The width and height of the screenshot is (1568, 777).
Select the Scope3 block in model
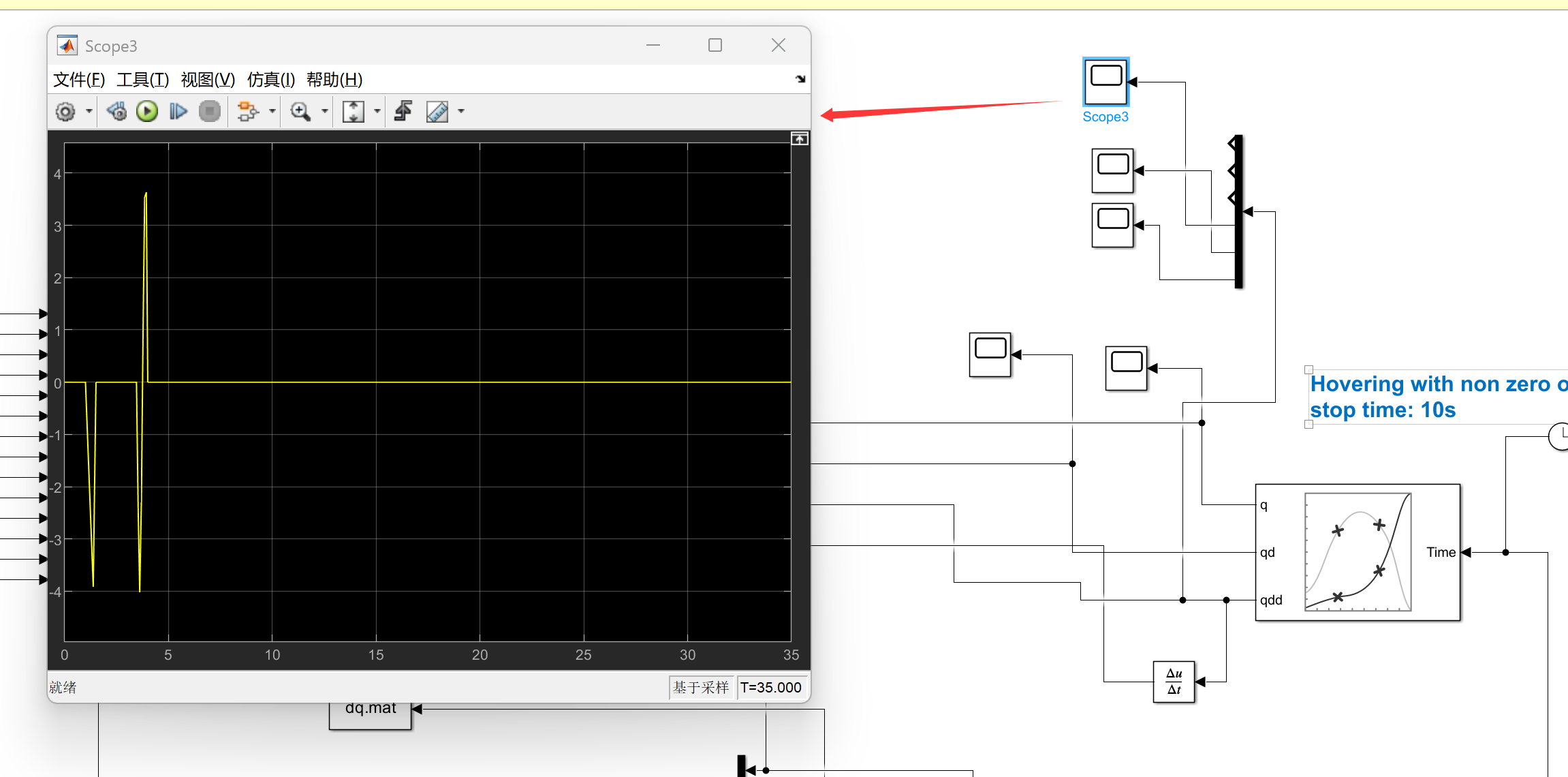(x=1106, y=82)
